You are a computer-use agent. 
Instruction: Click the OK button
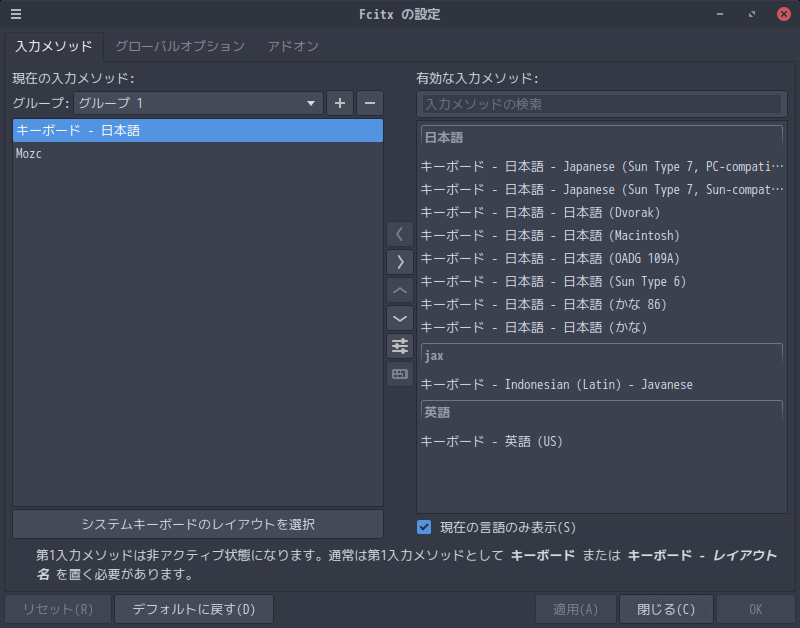(756, 609)
